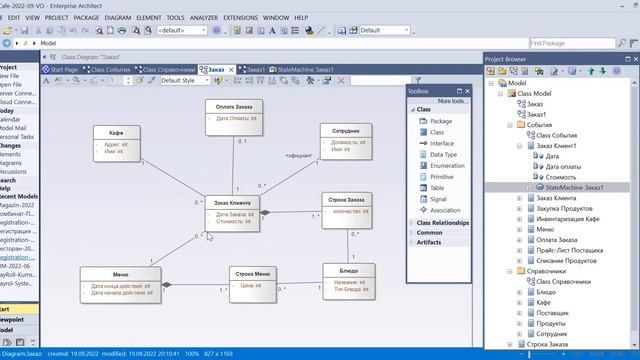Switch to the Class События tab
640x360 pixels.
[107, 70]
